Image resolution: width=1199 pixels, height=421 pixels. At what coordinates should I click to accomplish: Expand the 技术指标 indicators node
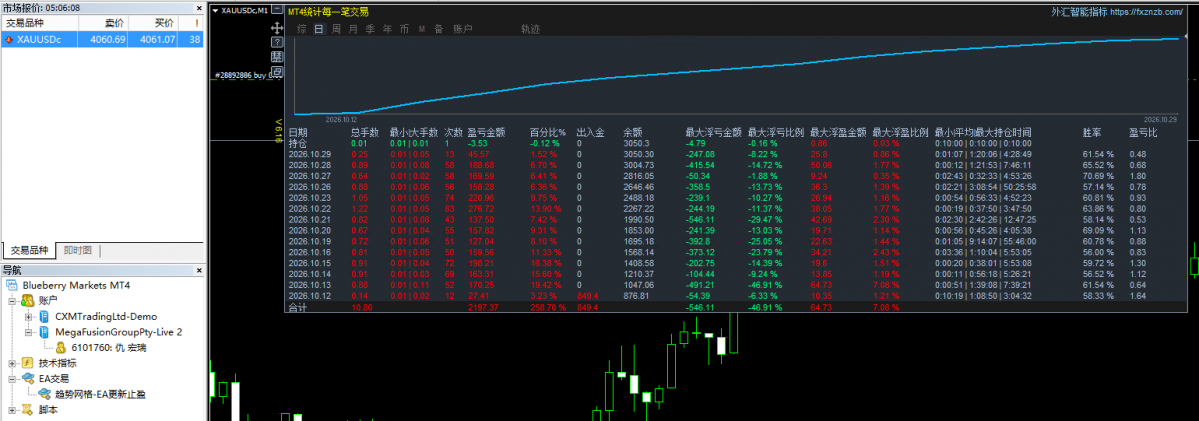pos(12,363)
